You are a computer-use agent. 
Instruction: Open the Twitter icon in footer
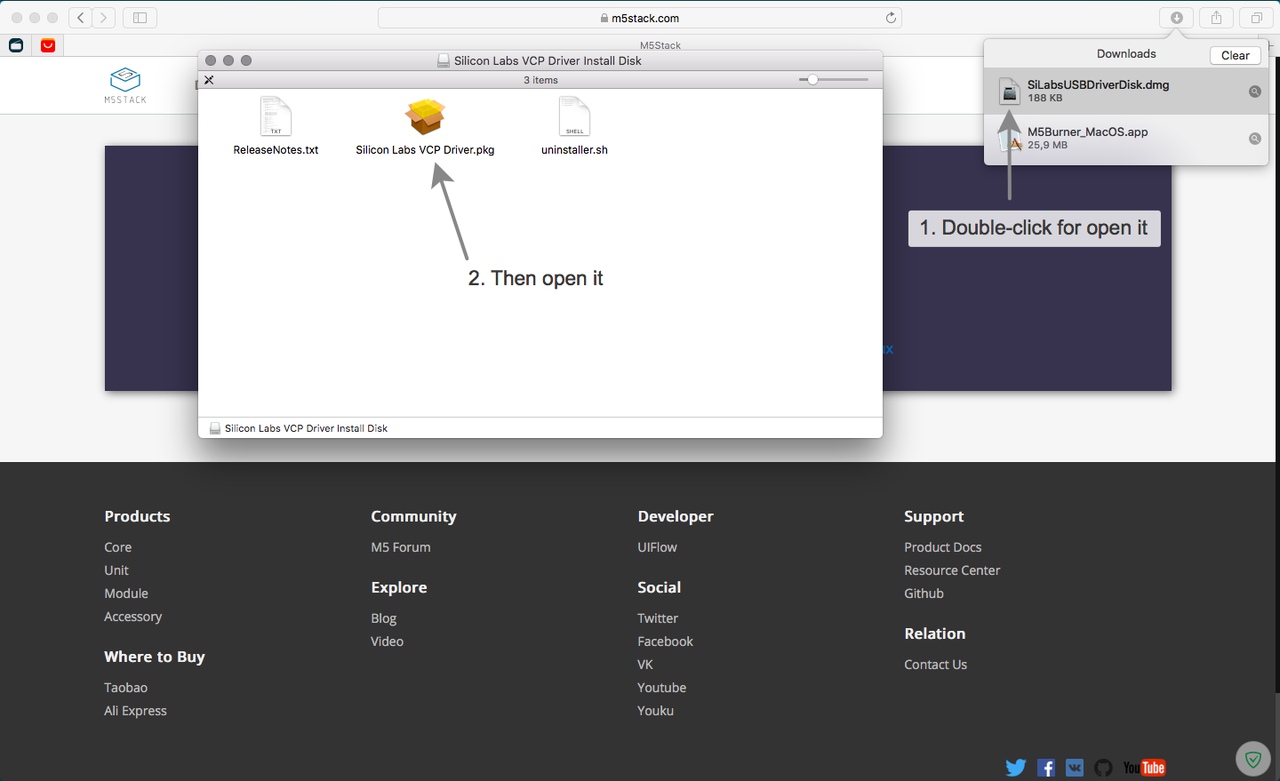[1016, 768]
